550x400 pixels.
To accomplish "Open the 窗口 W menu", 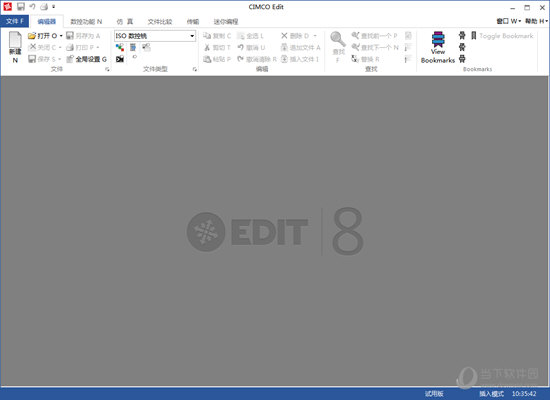I will click(x=509, y=21).
